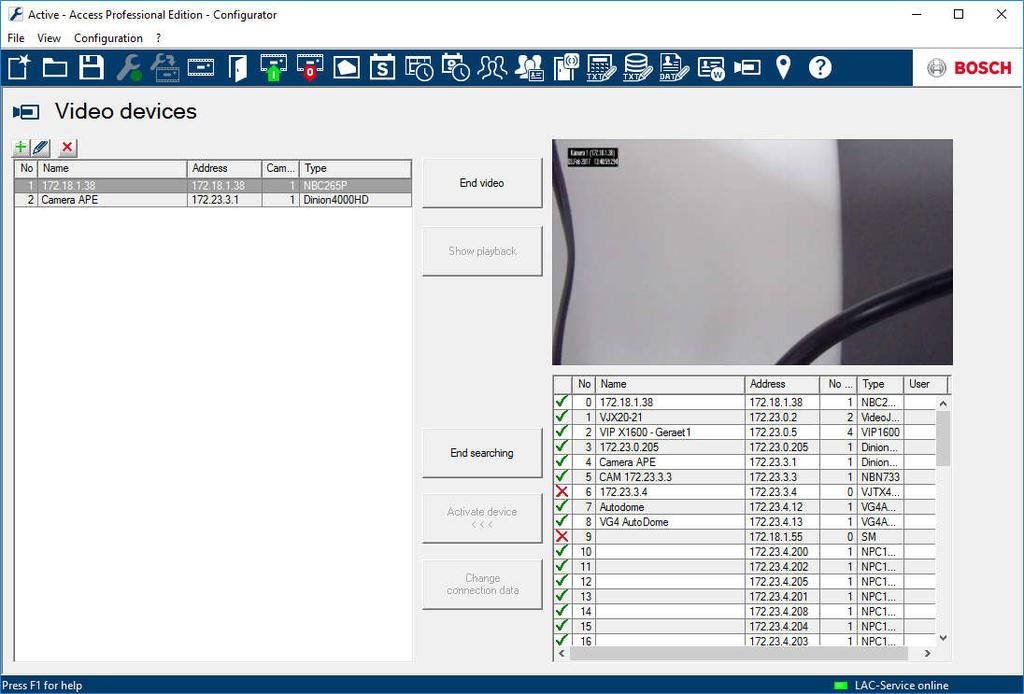
Task: Delete video device with the red X
Action: [67, 148]
